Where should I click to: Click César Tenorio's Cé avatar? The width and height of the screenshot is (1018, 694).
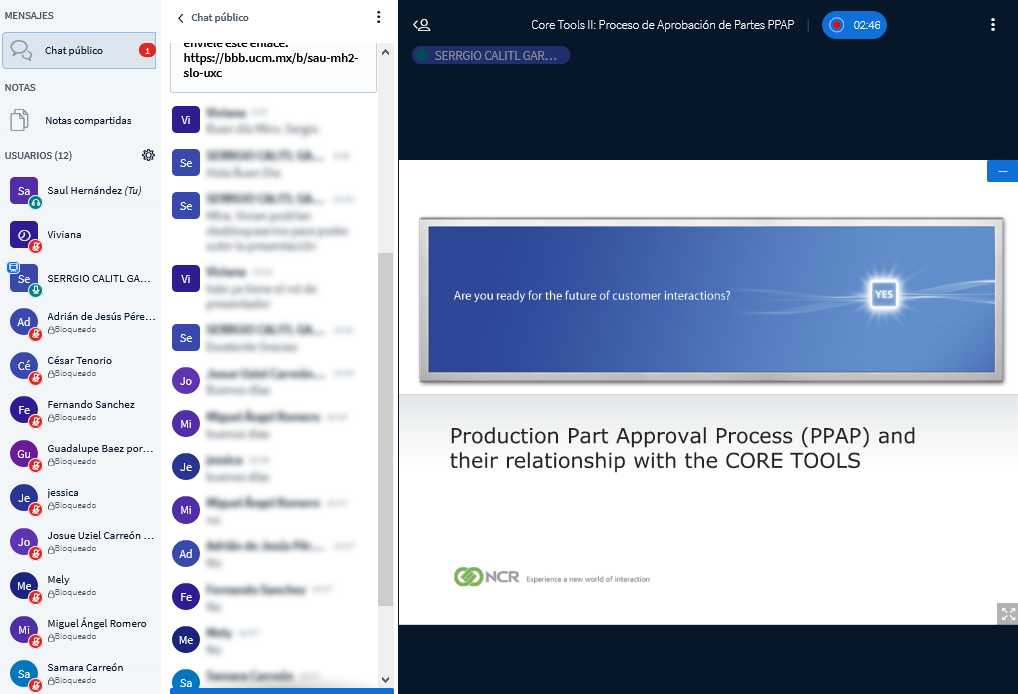coord(24,366)
